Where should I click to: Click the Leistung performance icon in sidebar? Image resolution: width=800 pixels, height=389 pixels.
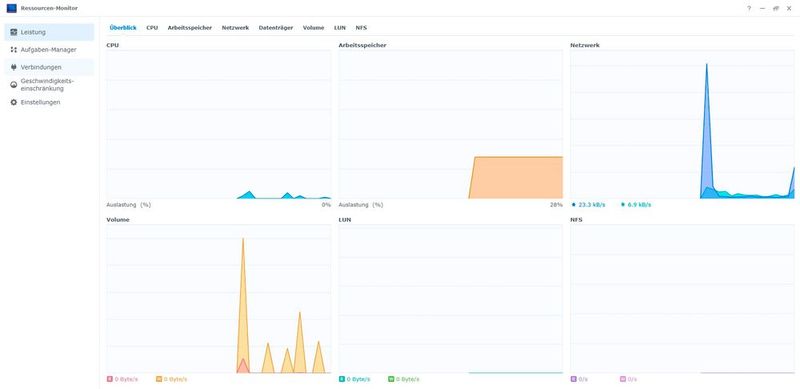pos(14,32)
